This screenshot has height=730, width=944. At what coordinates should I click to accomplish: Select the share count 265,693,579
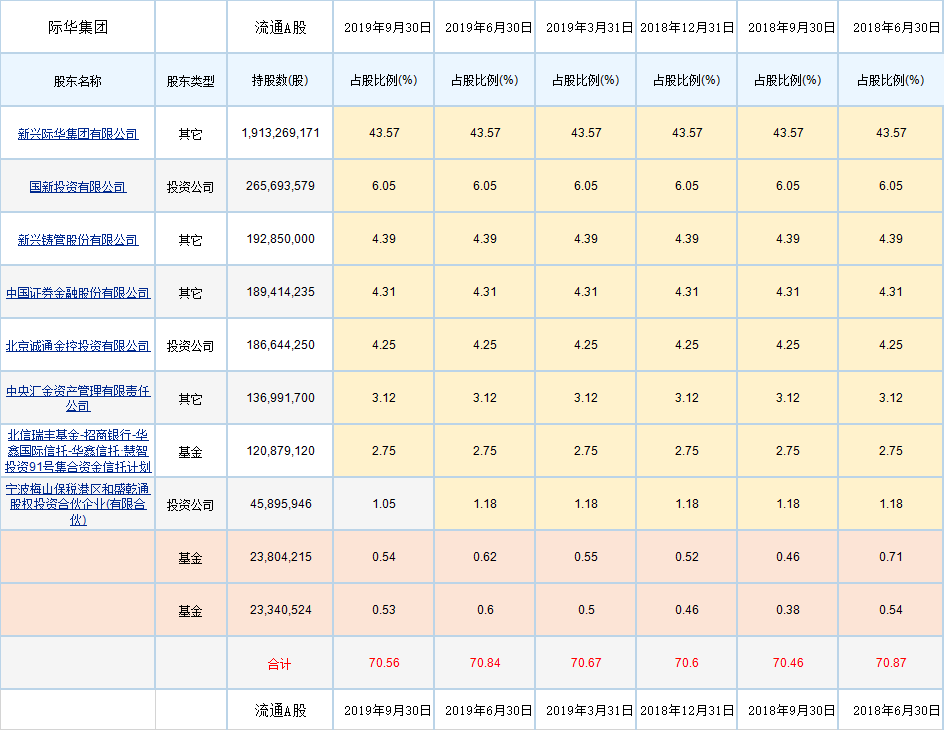tap(281, 186)
